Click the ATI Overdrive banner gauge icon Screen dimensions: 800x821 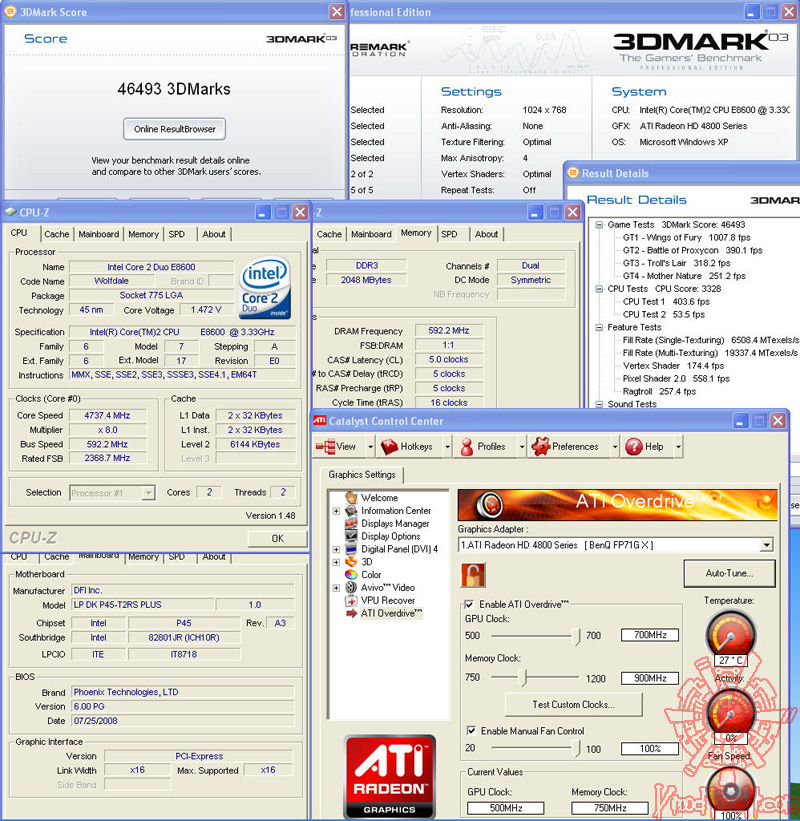click(x=490, y=505)
